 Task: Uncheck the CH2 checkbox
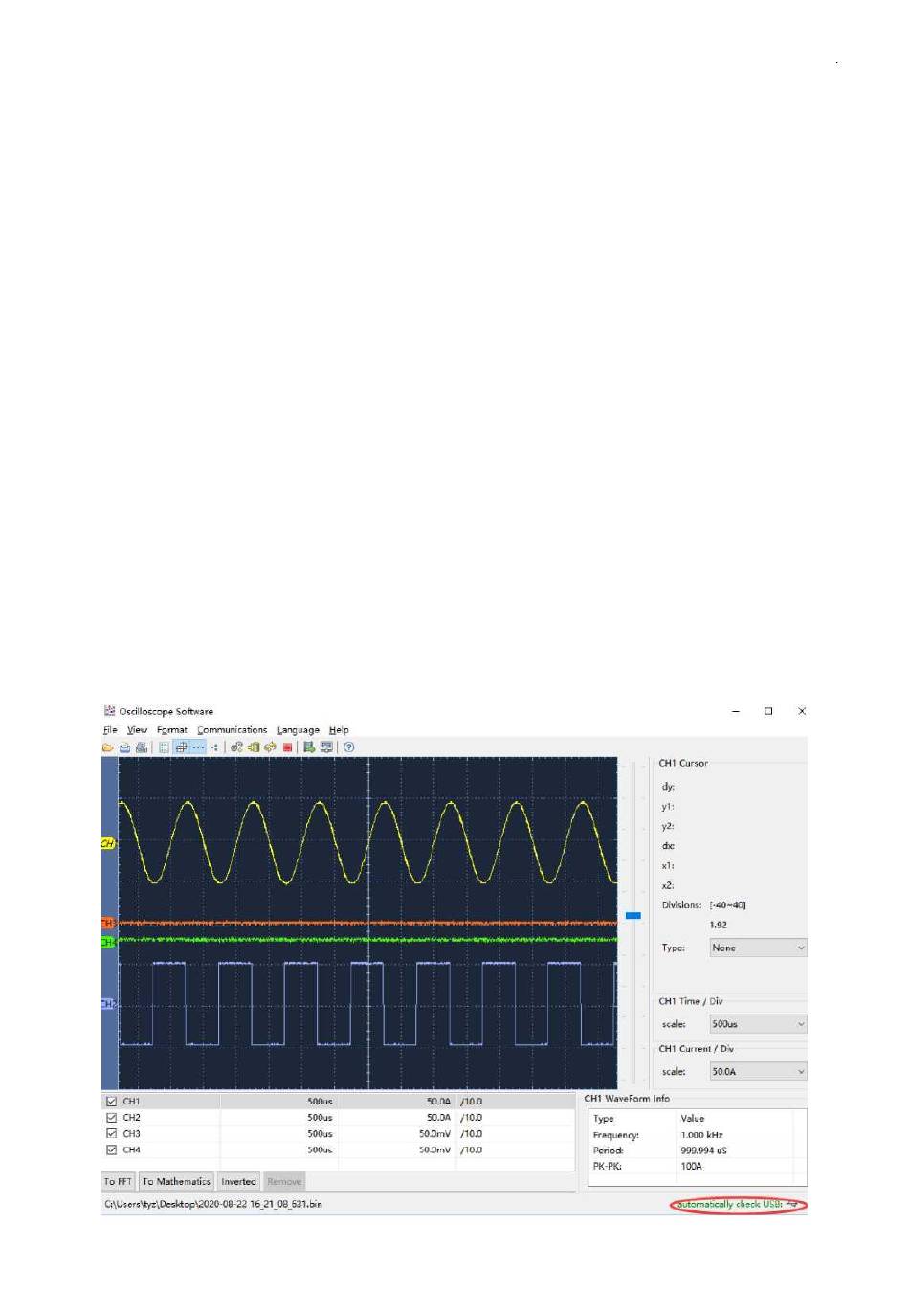(111, 1118)
